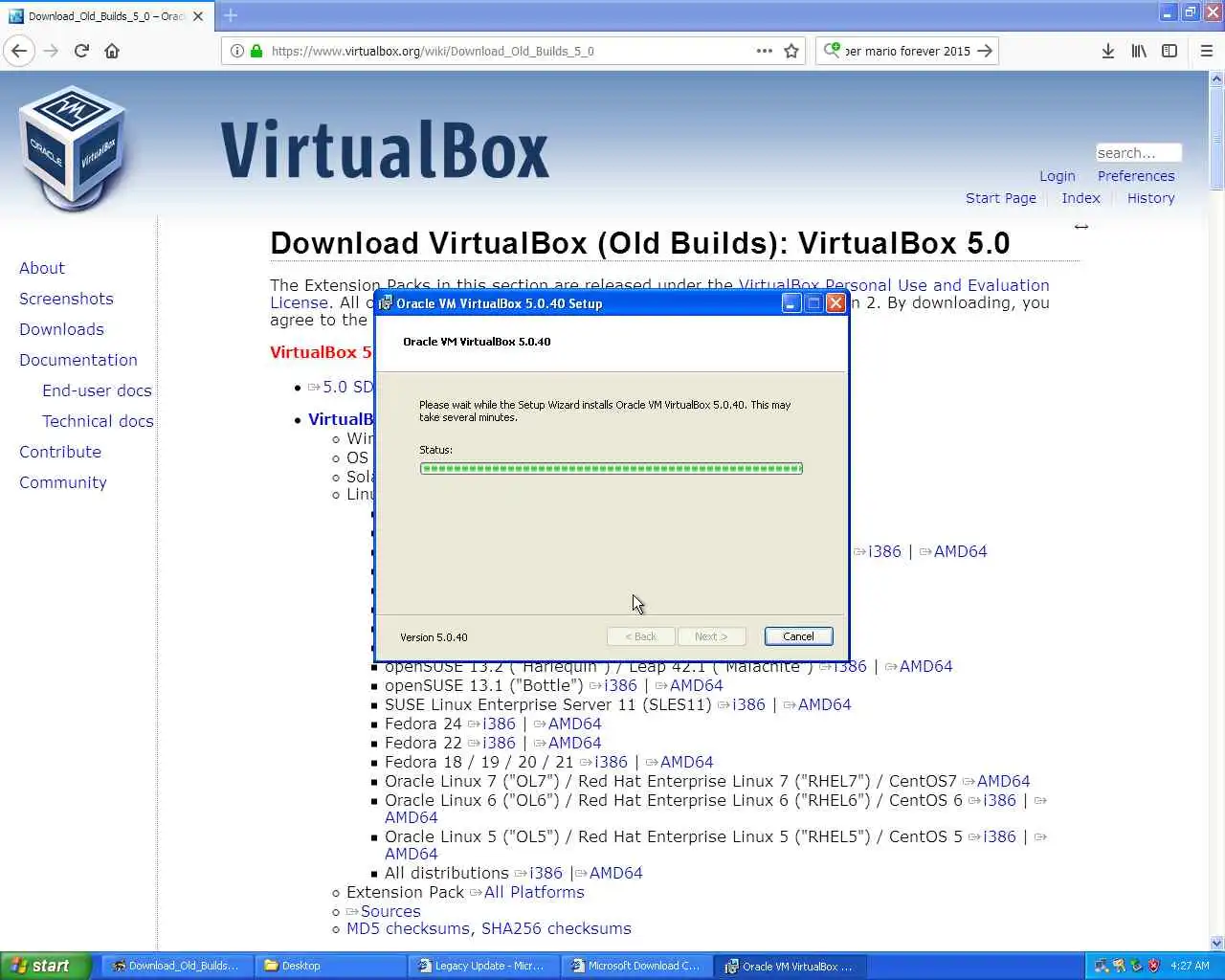1225x980 pixels.
Task: Open Screenshots in the sidebar
Action: [x=66, y=299]
